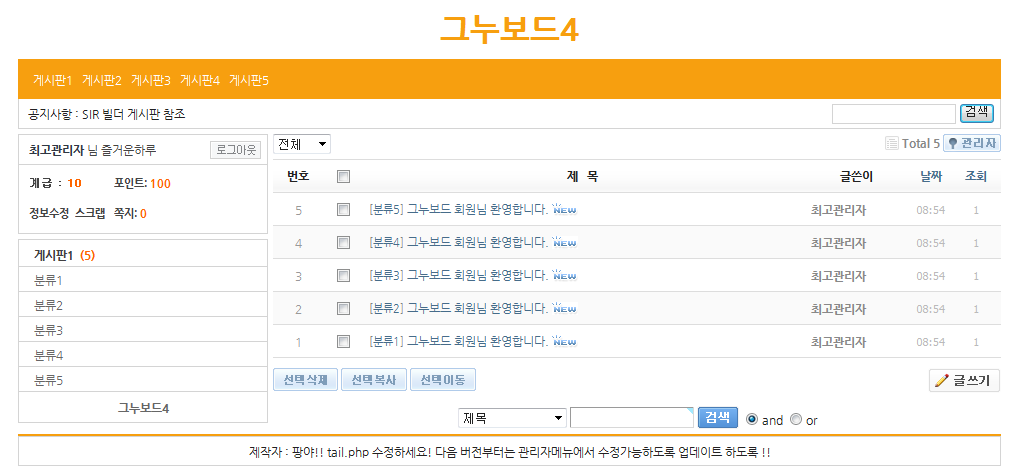Click the blue 검색 button below list
1012x473 pixels.
click(718, 417)
